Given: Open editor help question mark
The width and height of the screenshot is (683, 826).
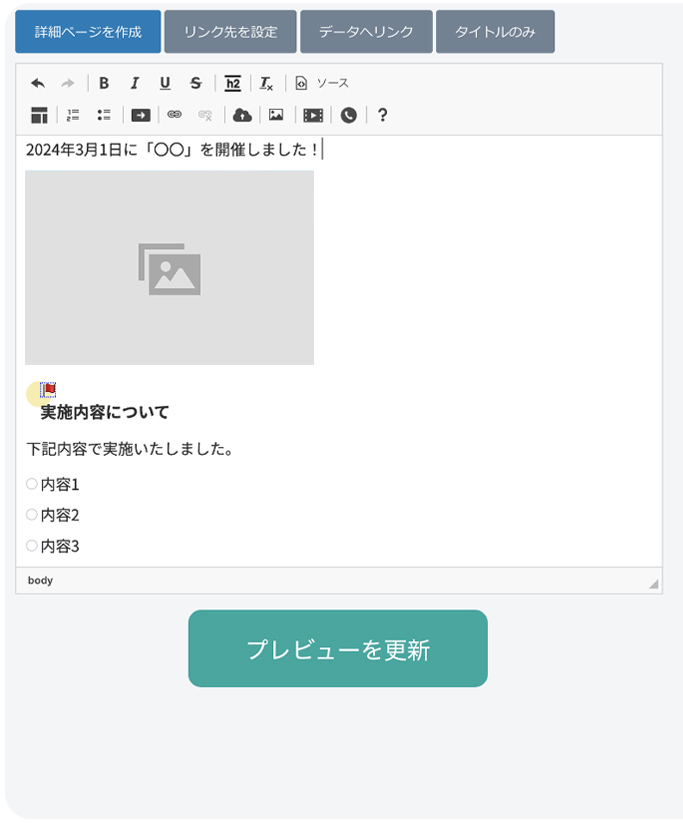Looking at the screenshot, I should coord(383,115).
